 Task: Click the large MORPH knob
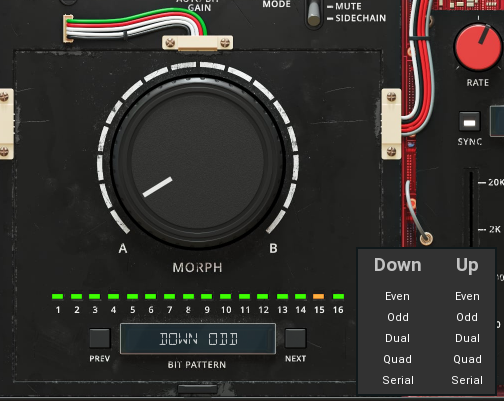pos(198,162)
